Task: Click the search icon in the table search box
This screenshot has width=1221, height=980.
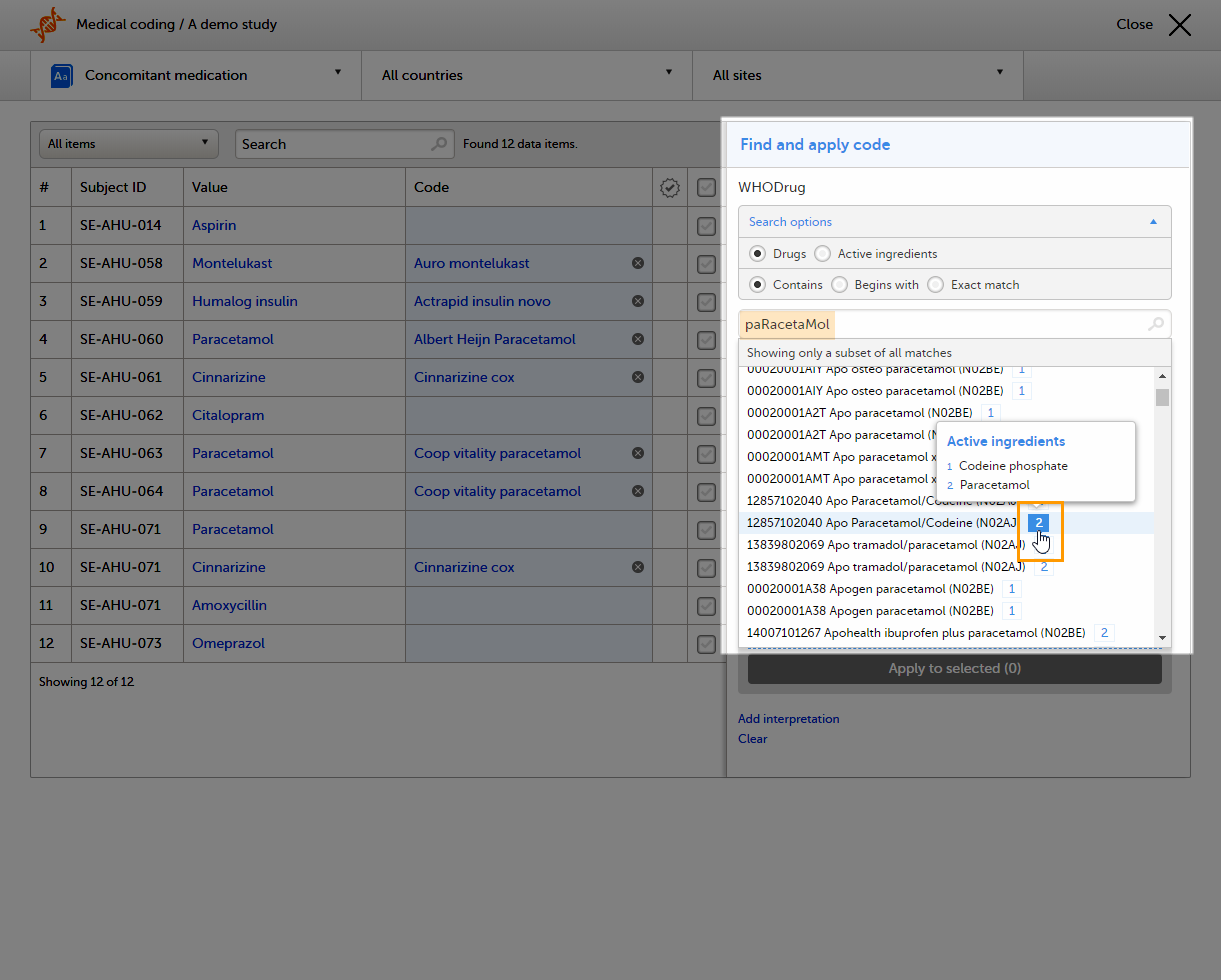Action: click(439, 144)
